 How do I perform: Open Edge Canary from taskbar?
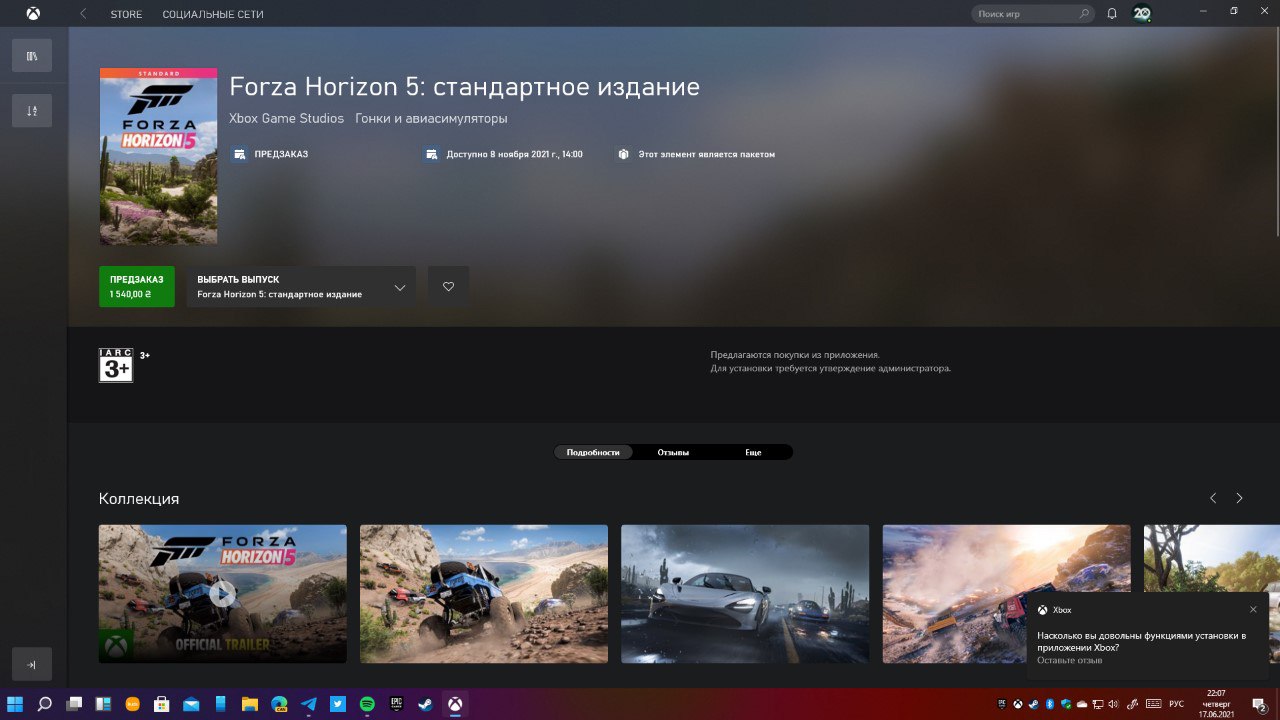[279, 704]
